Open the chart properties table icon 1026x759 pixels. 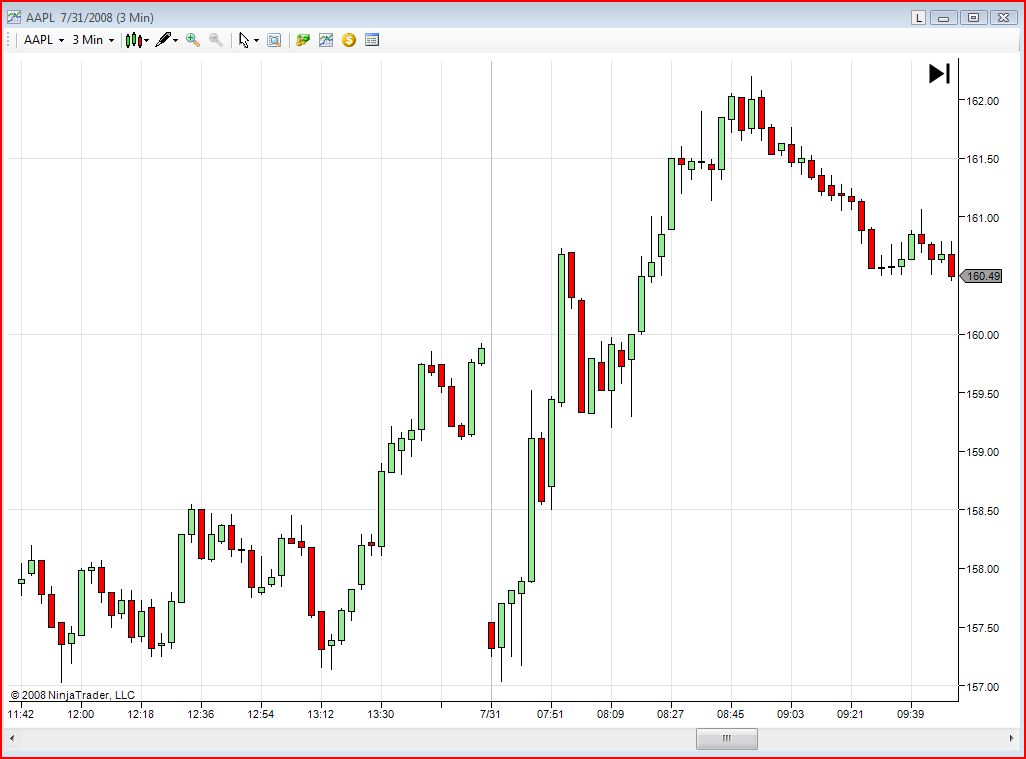coord(372,40)
